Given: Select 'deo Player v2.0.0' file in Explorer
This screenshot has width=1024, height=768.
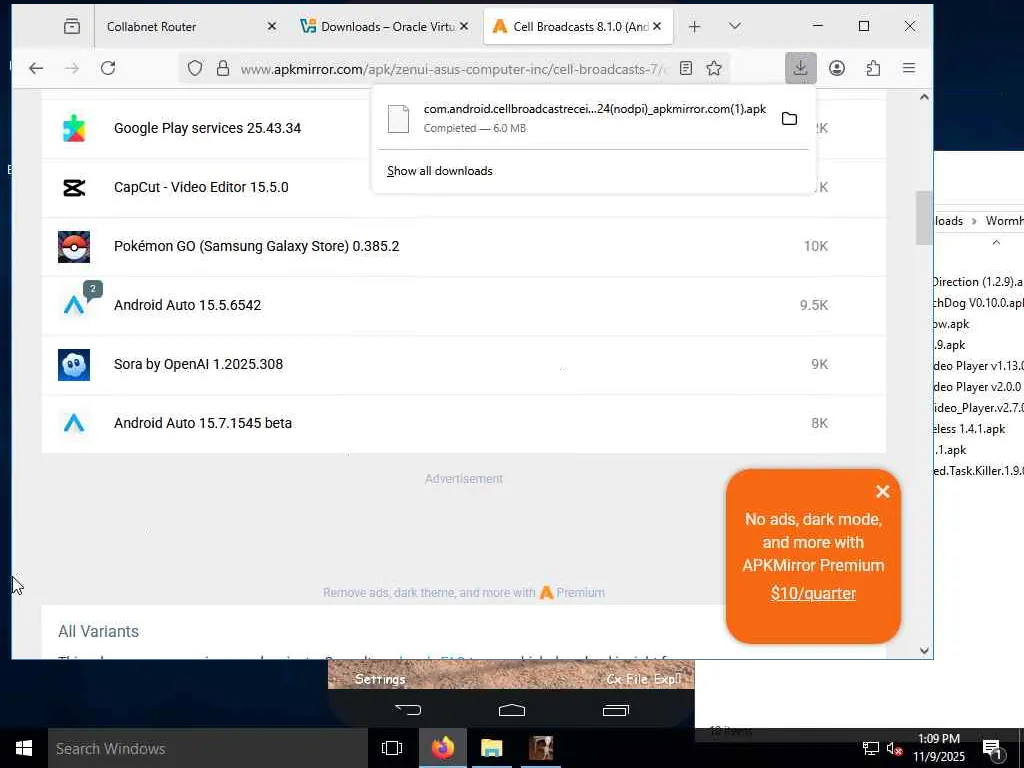Looking at the screenshot, I should (977, 387).
